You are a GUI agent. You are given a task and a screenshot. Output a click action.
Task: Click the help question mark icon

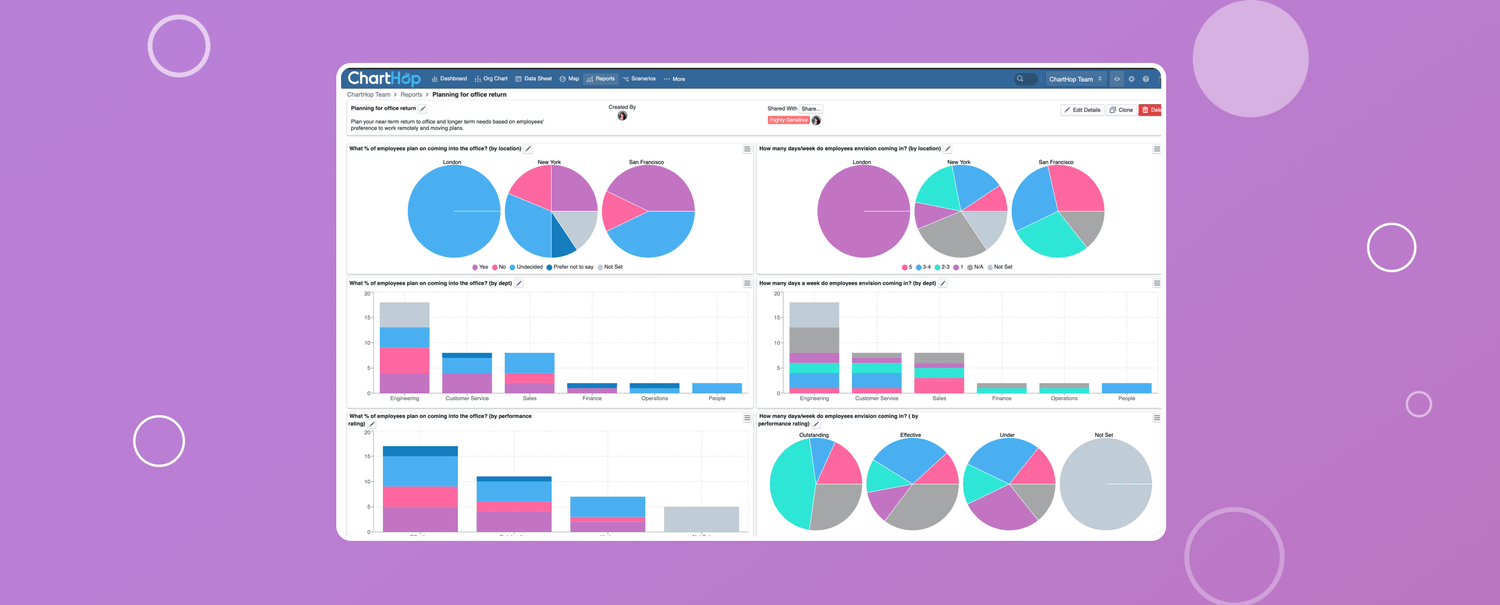tap(1146, 79)
